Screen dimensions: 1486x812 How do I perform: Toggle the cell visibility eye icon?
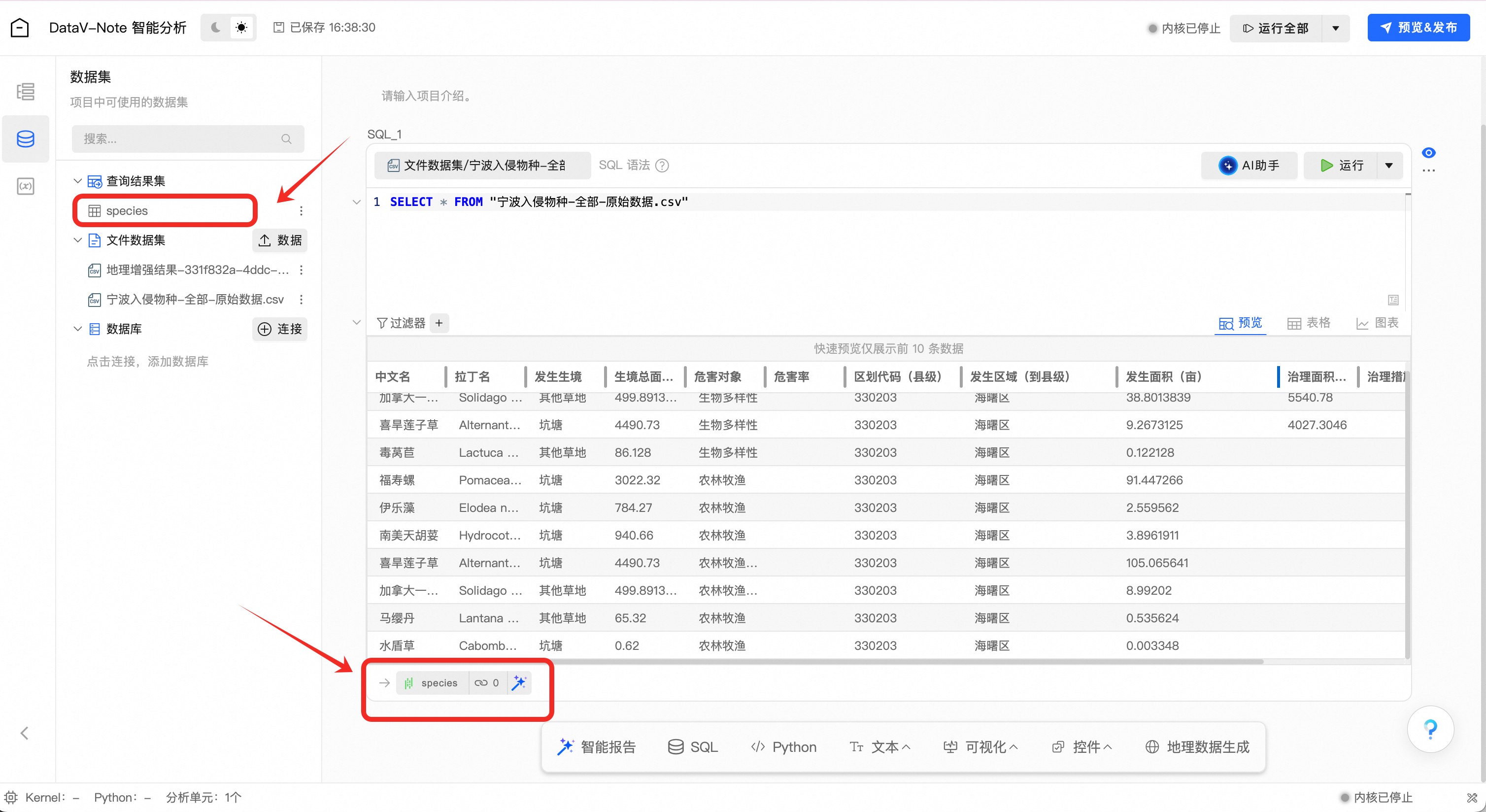pyautogui.click(x=1428, y=152)
